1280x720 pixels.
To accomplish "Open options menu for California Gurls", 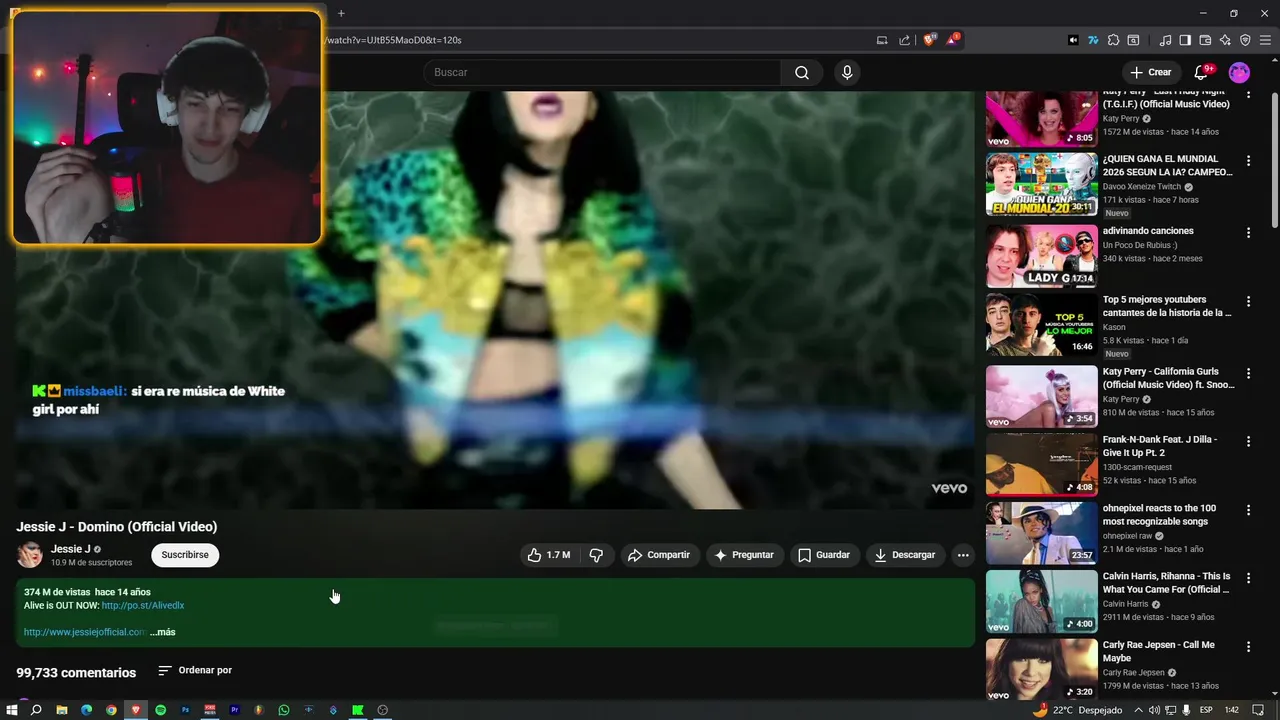I will pos(1248,373).
